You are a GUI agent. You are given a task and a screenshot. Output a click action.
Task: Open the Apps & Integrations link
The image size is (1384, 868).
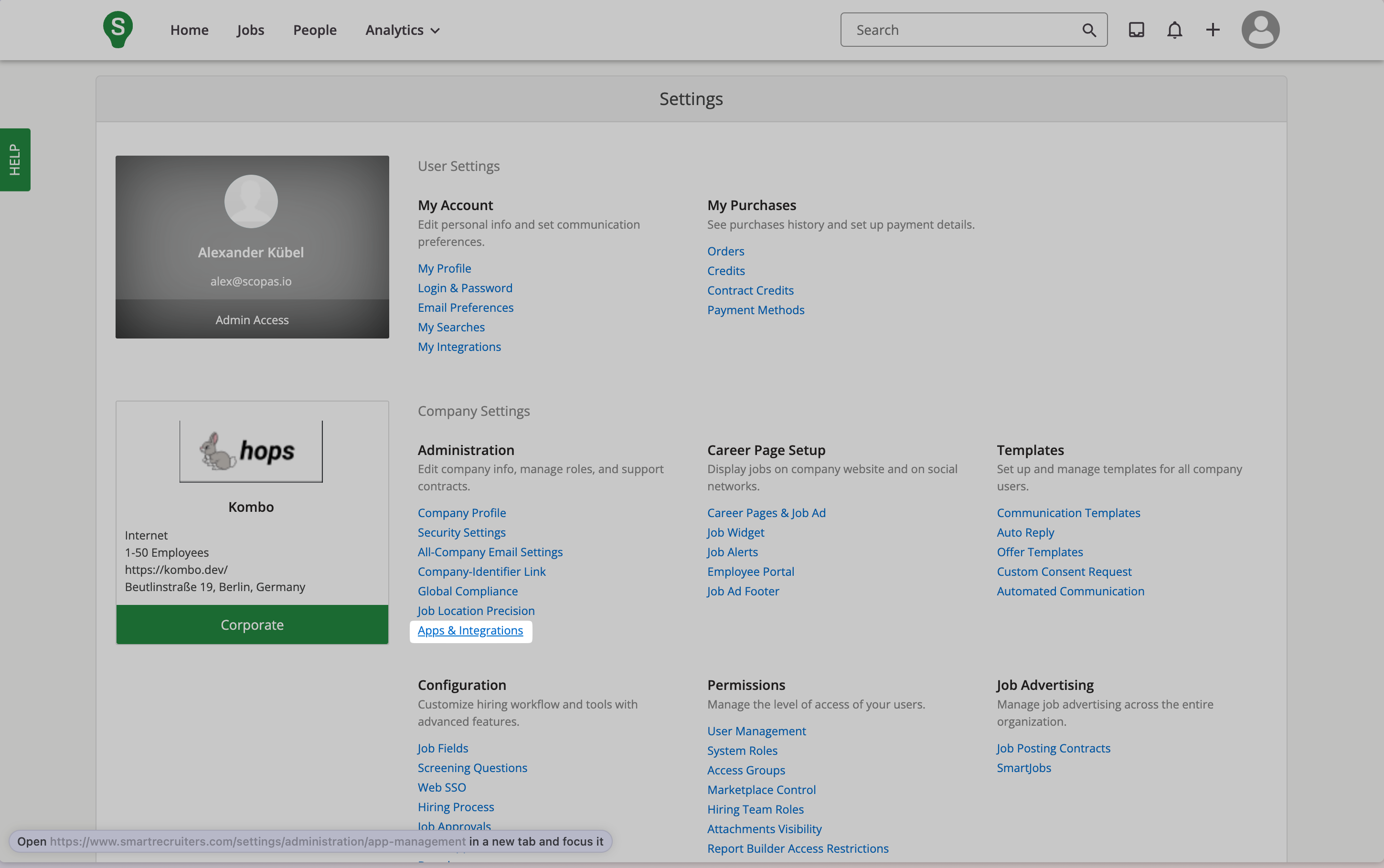click(470, 630)
